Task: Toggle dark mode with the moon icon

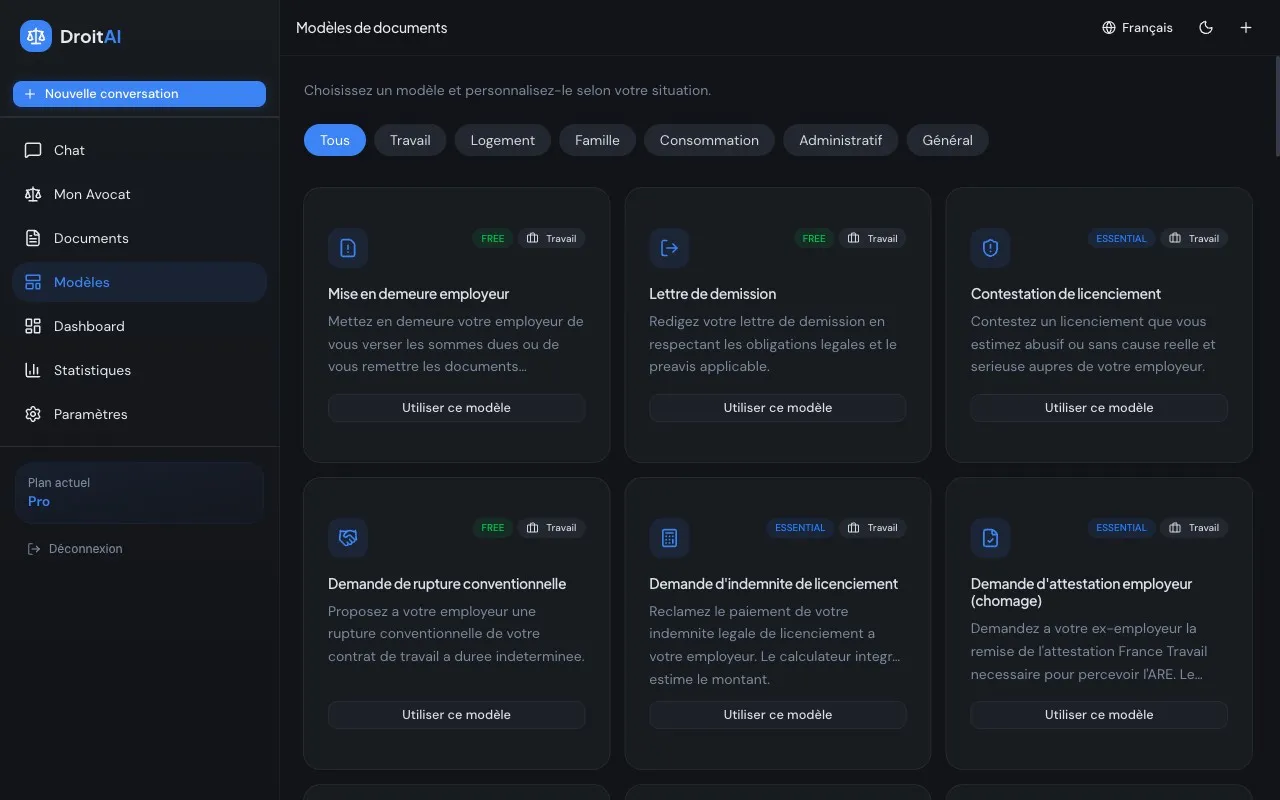Action: (1206, 27)
